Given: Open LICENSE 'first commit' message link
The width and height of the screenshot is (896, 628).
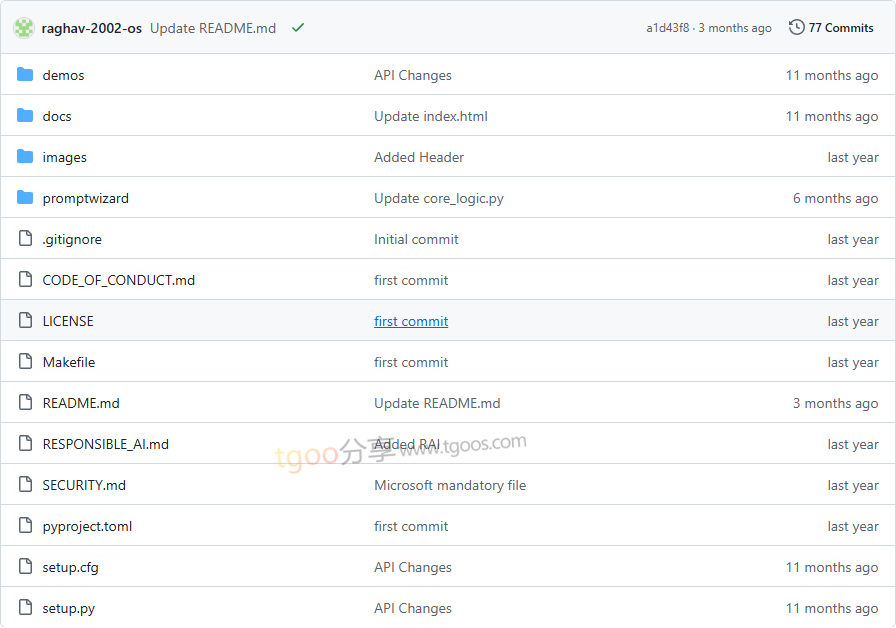Looking at the screenshot, I should coord(411,321).
